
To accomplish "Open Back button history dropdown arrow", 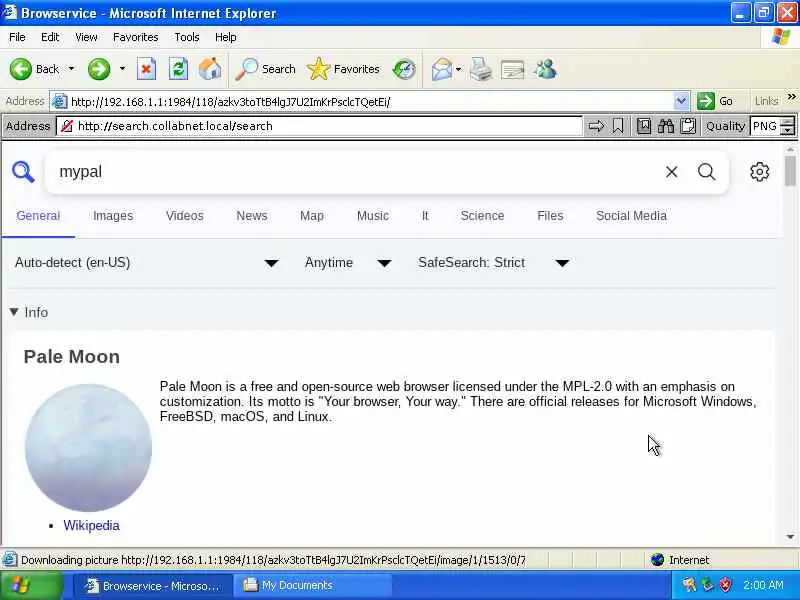I will click(71, 68).
